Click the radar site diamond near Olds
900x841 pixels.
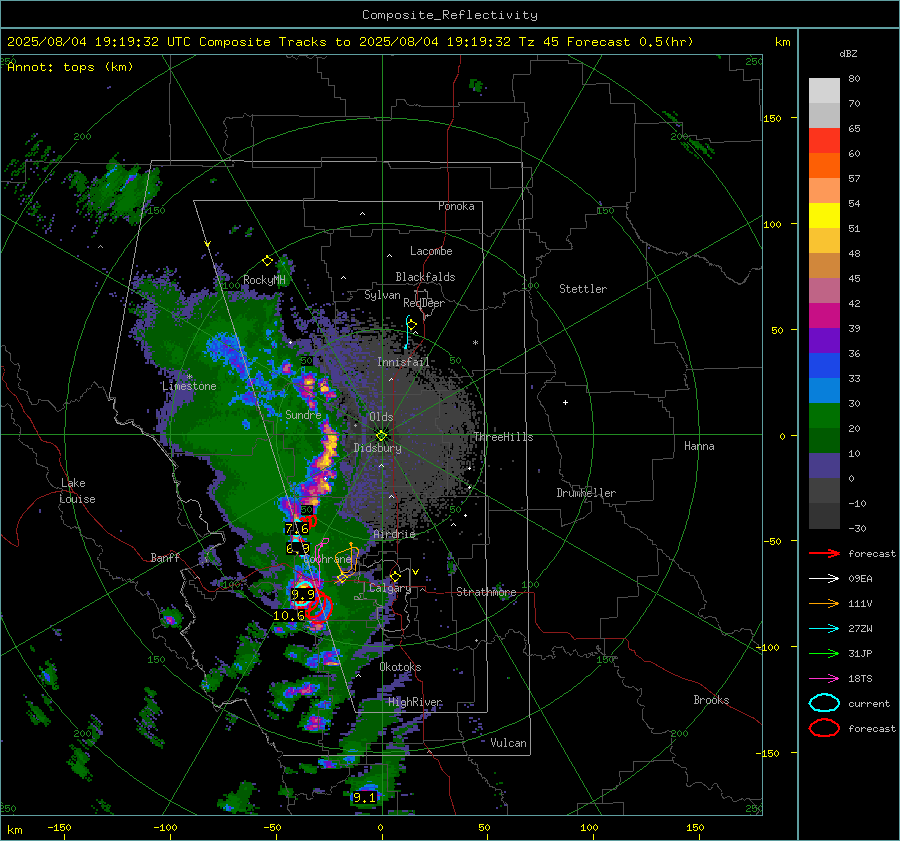tap(381, 436)
